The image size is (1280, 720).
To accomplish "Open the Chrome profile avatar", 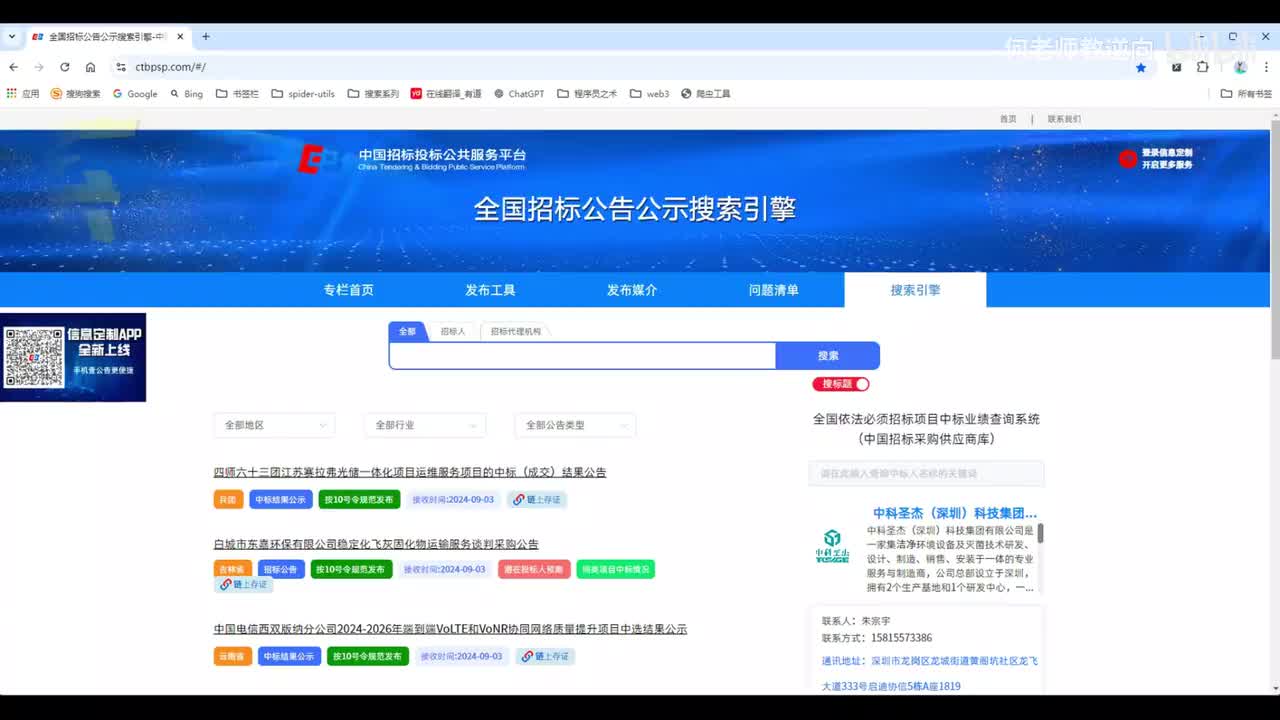I will 1240,67.
